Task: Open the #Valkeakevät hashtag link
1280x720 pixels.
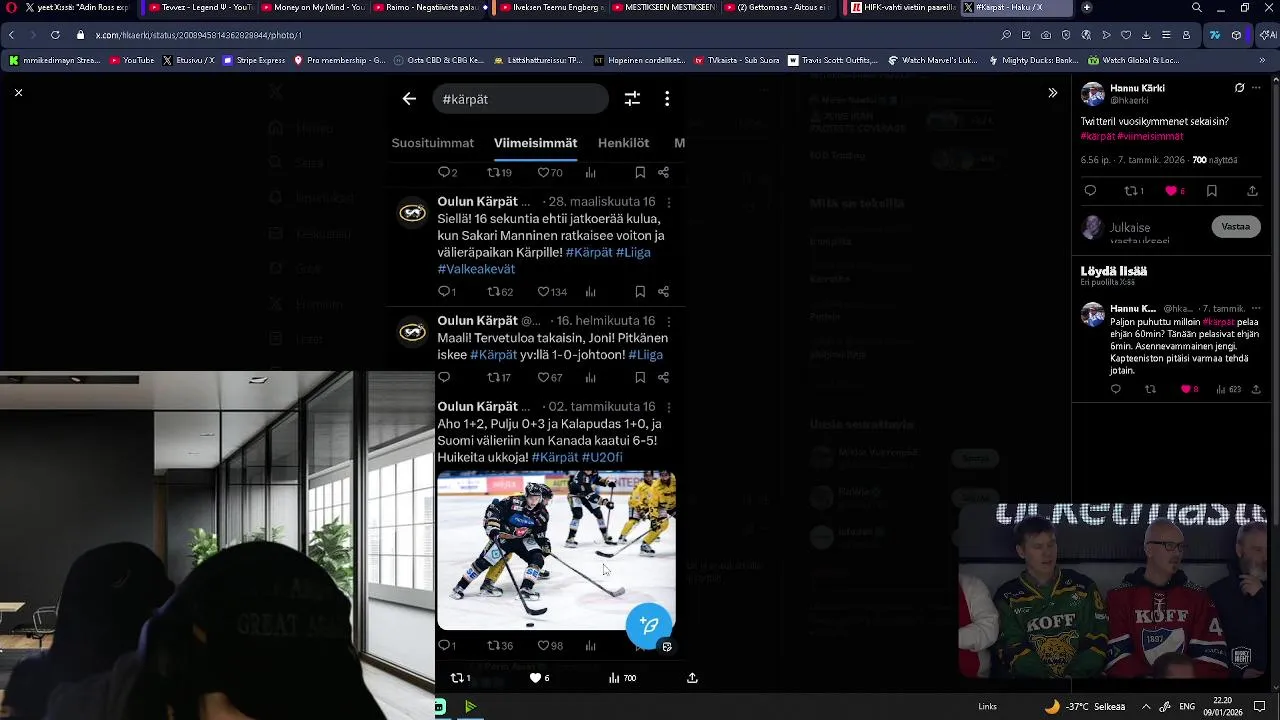Action: click(476, 269)
